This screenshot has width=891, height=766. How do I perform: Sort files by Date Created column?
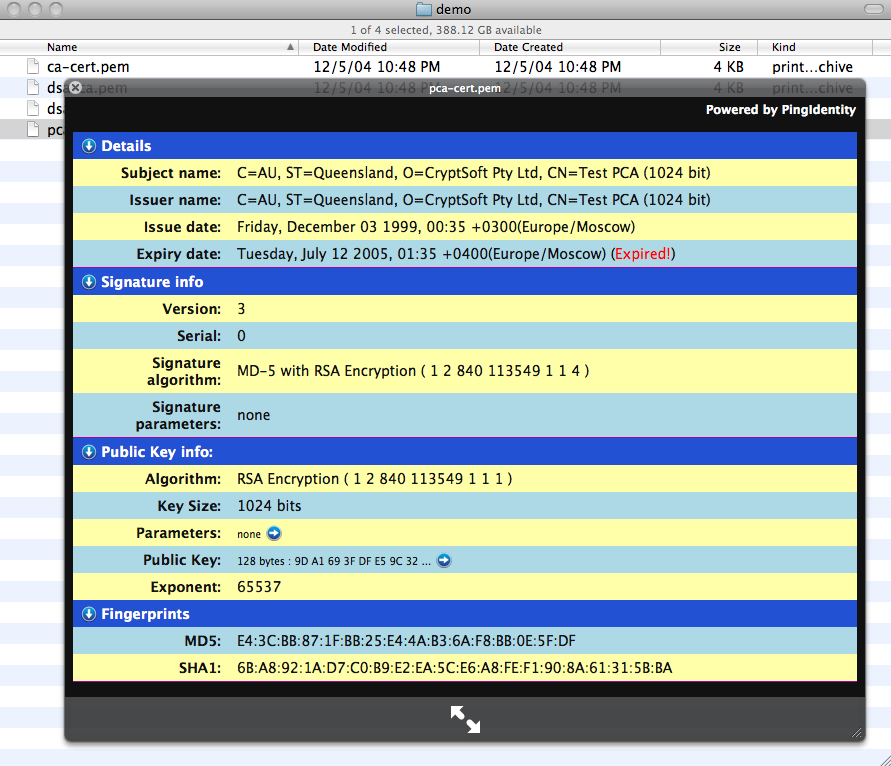(570, 47)
